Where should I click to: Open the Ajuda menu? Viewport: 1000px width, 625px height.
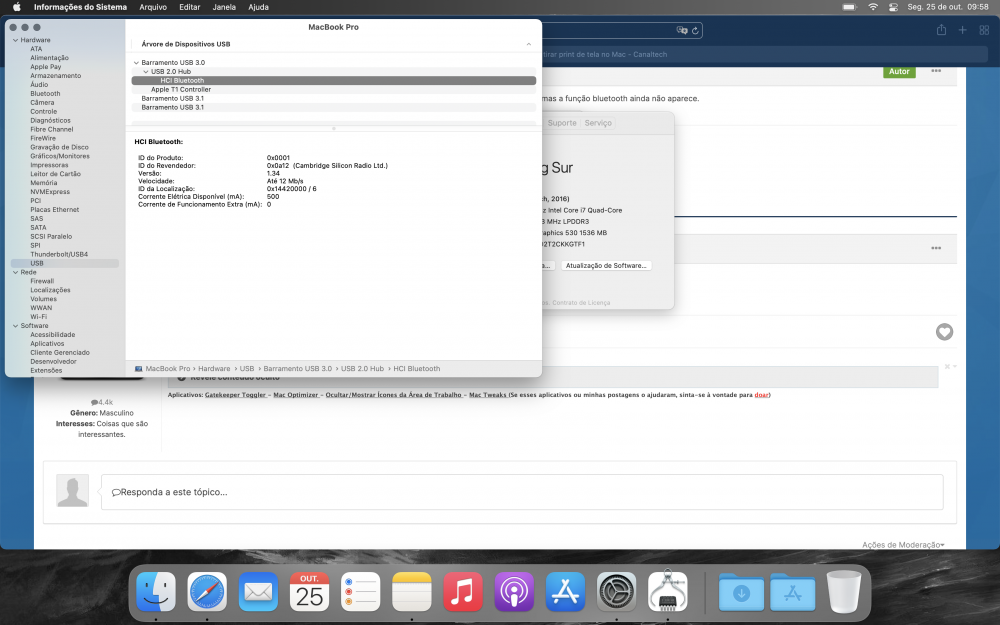click(258, 7)
